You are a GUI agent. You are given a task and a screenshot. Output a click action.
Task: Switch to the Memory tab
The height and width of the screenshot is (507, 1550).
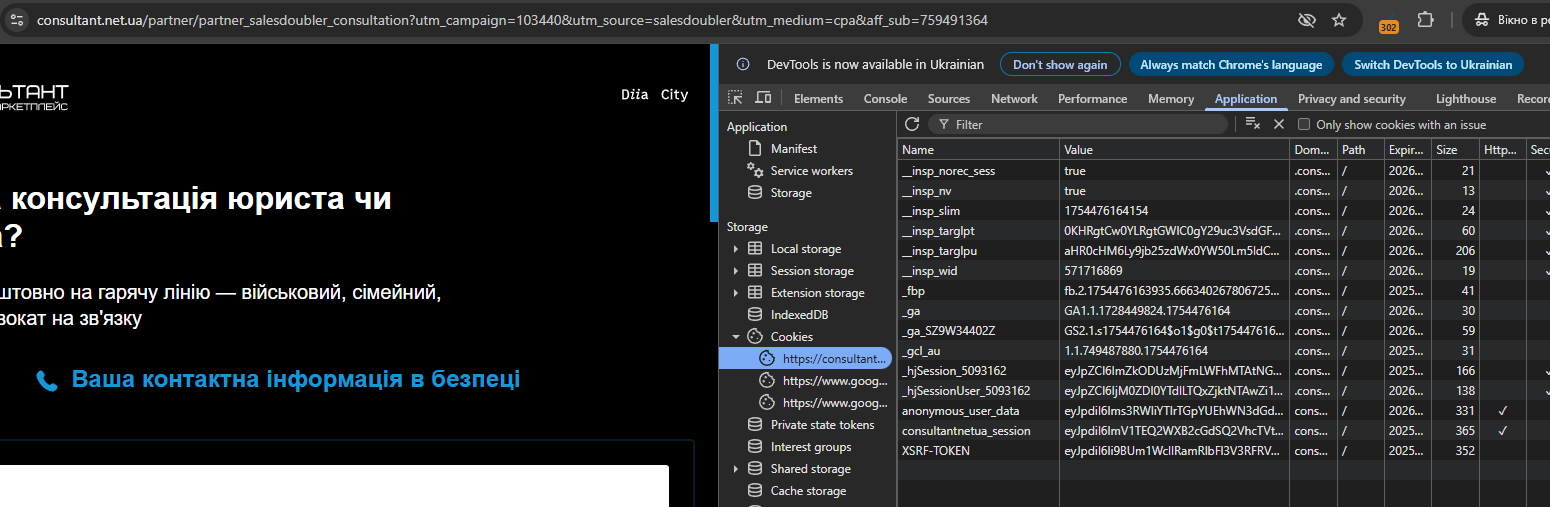[x=1171, y=99]
